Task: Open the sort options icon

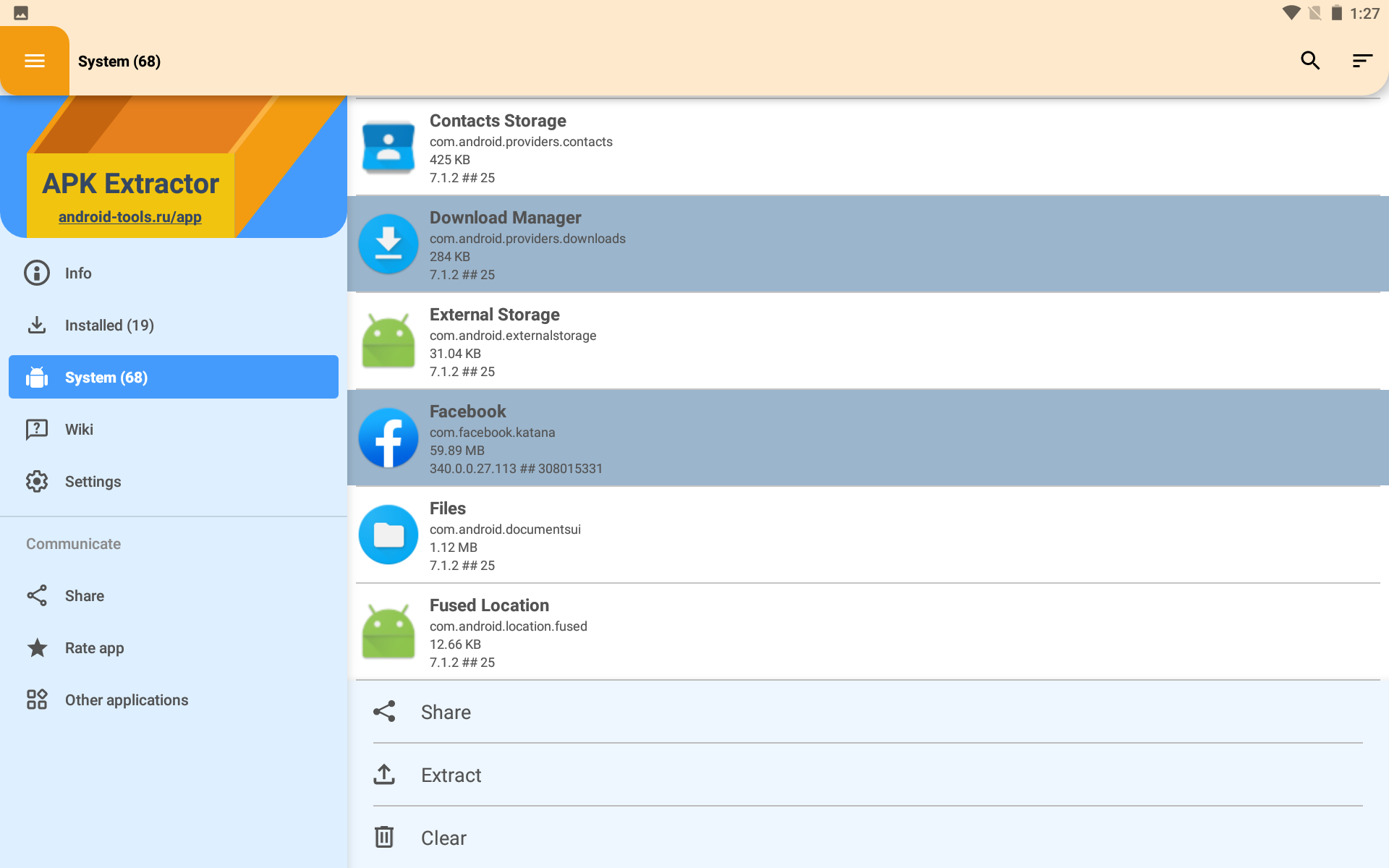Action: [1362, 61]
